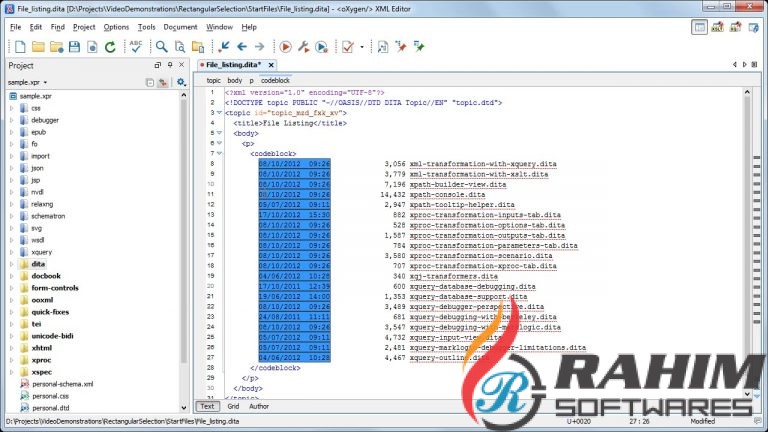This screenshot has height=432, width=768.
Task: Validate the document with the red checkmark icon
Action: pyautogui.click(x=348, y=47)
